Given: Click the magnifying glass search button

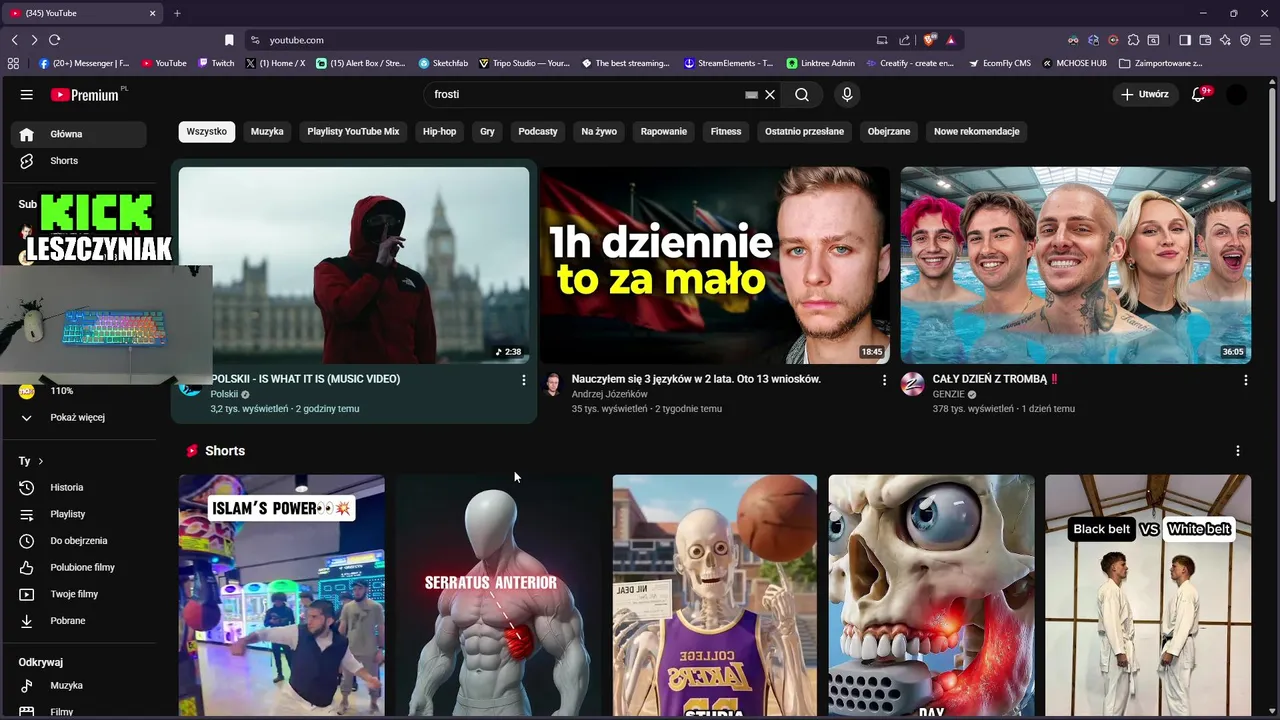Looking at the screenshot, I should click(x=802, y=94).
